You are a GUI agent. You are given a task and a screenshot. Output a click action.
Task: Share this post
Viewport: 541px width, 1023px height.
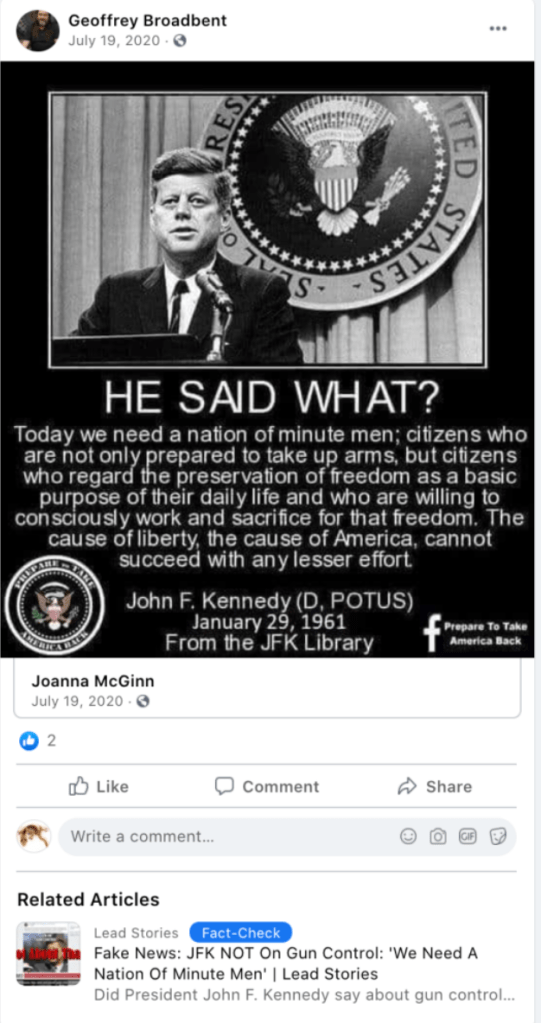[435, 786]
